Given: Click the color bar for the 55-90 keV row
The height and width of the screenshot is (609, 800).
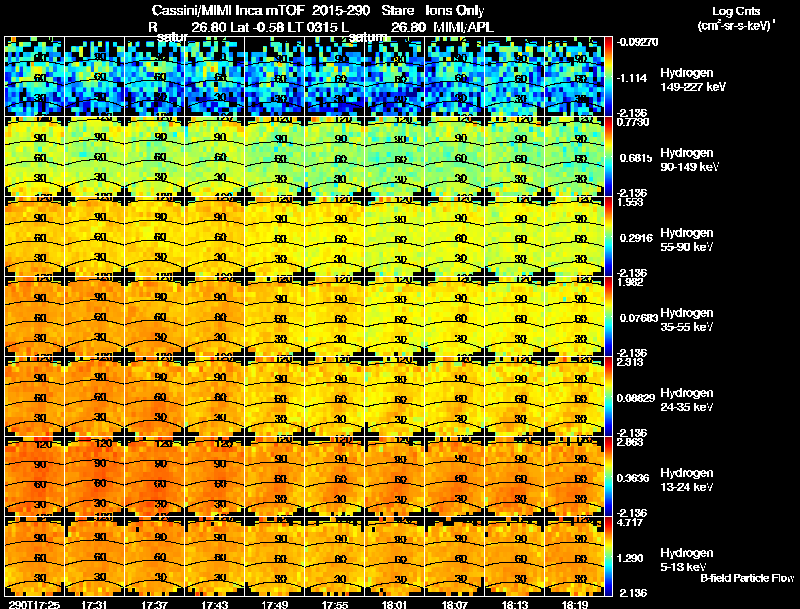Looking at the screenshot, I should (608, 237).
